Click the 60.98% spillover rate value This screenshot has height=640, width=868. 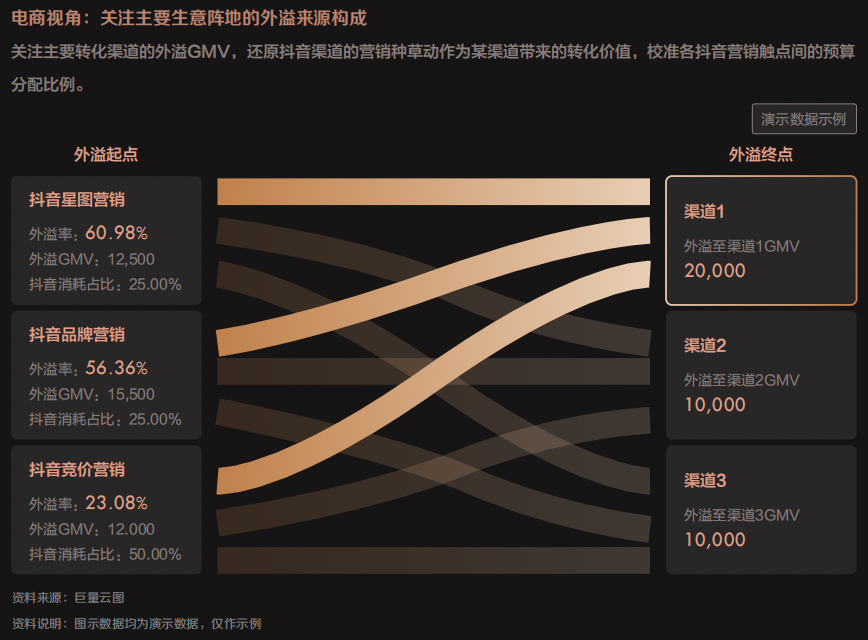point(116,233)
